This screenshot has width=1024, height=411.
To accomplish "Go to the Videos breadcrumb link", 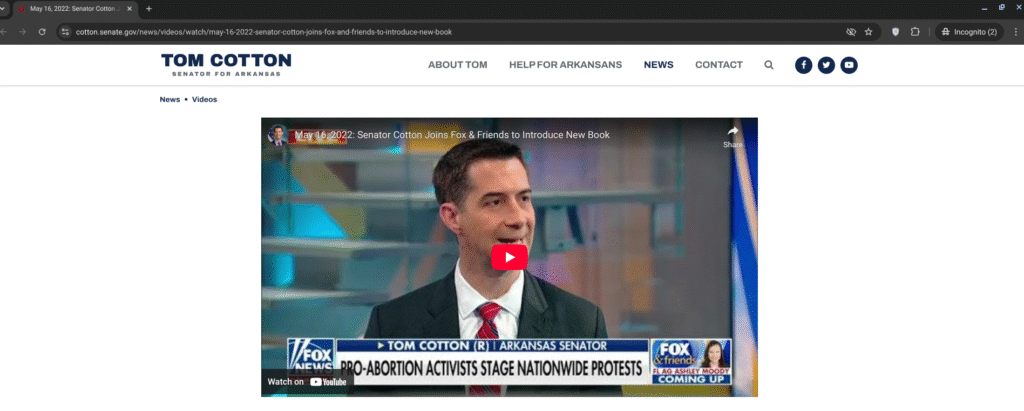I will [x=204, y=100].
